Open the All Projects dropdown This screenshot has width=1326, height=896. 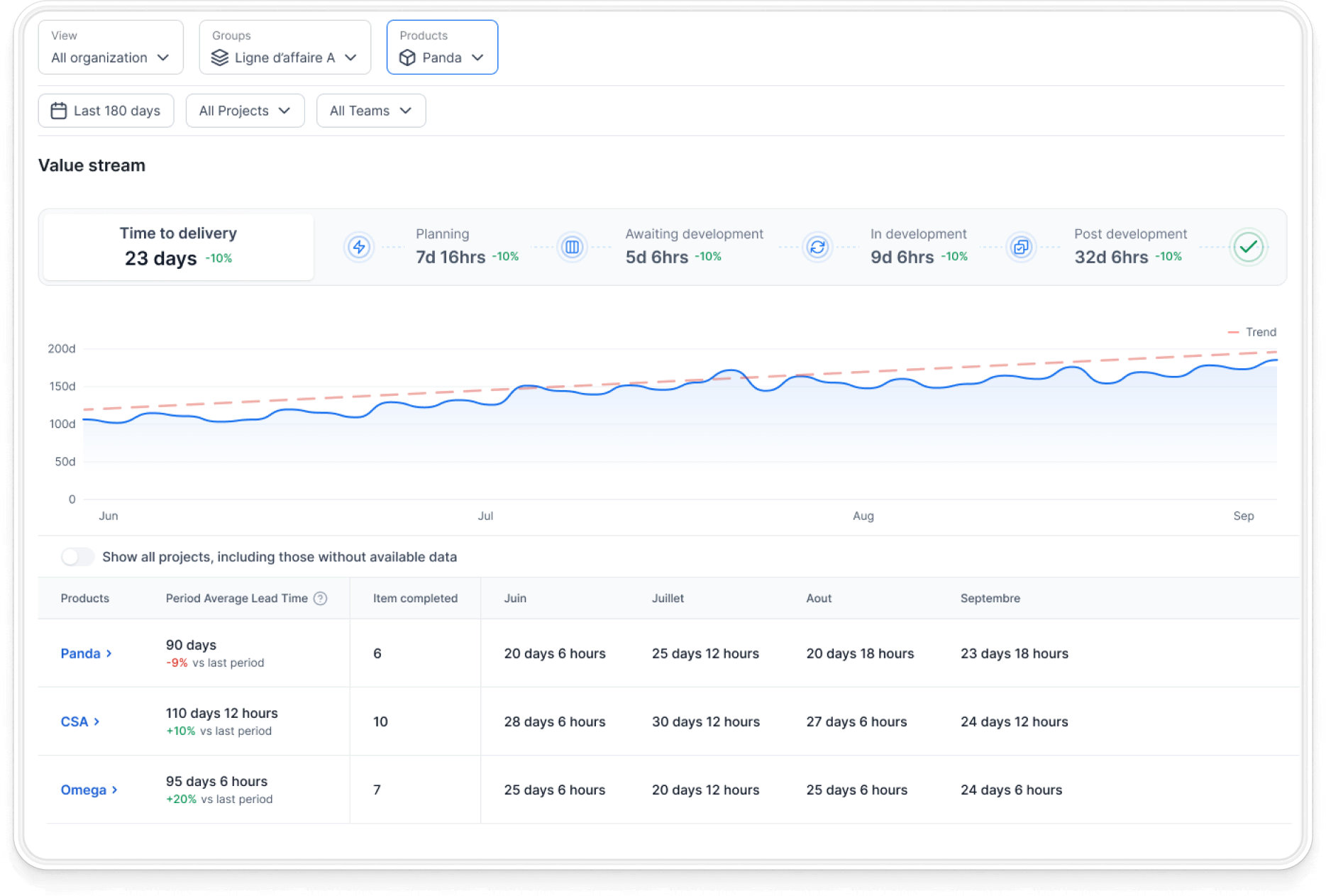[x=245, y=110]
